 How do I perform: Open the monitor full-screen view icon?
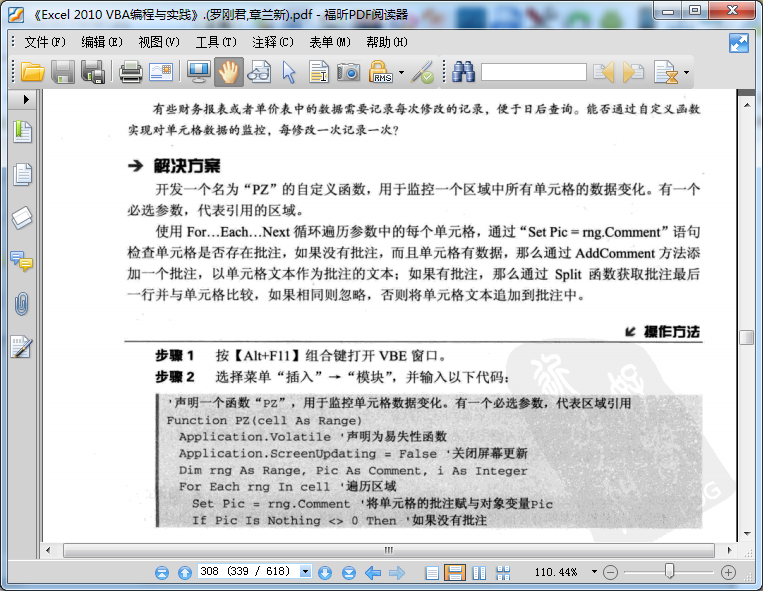199,72
